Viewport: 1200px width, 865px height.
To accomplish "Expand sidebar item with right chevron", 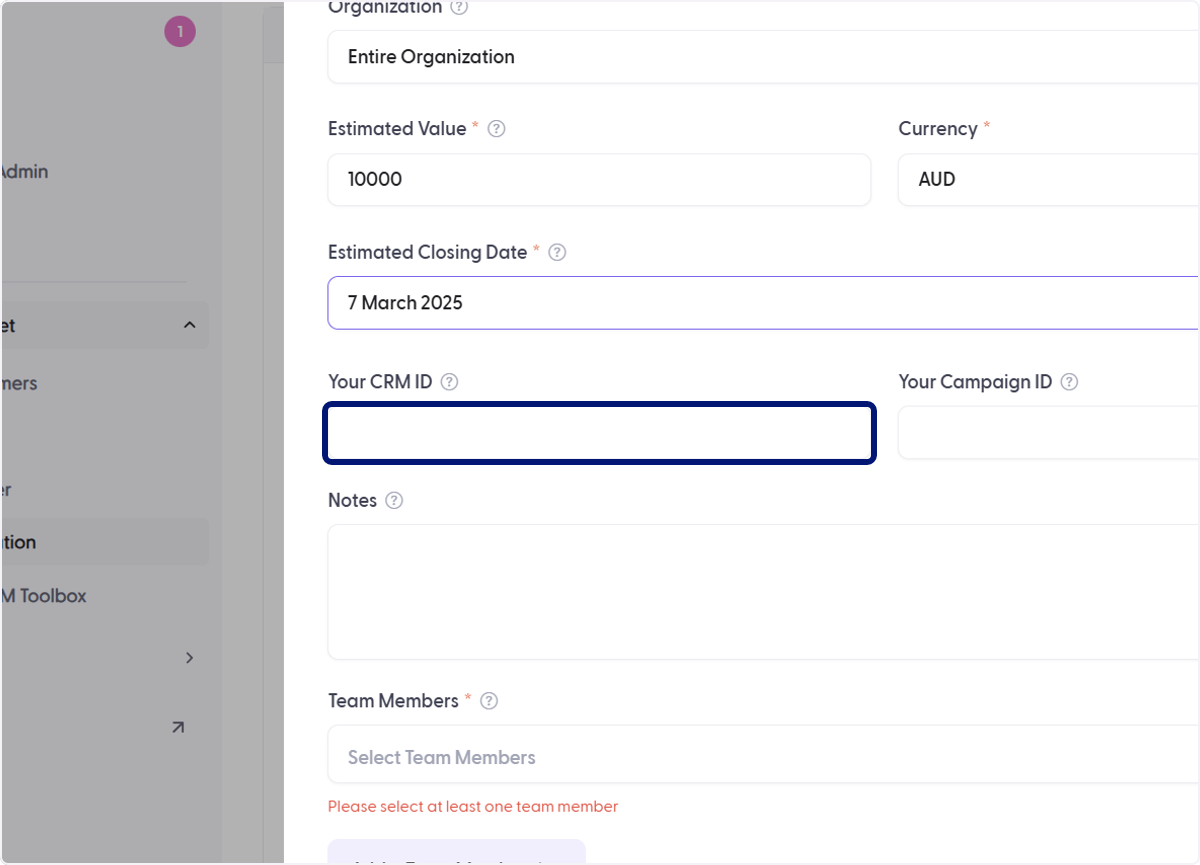I will [190, 658].
